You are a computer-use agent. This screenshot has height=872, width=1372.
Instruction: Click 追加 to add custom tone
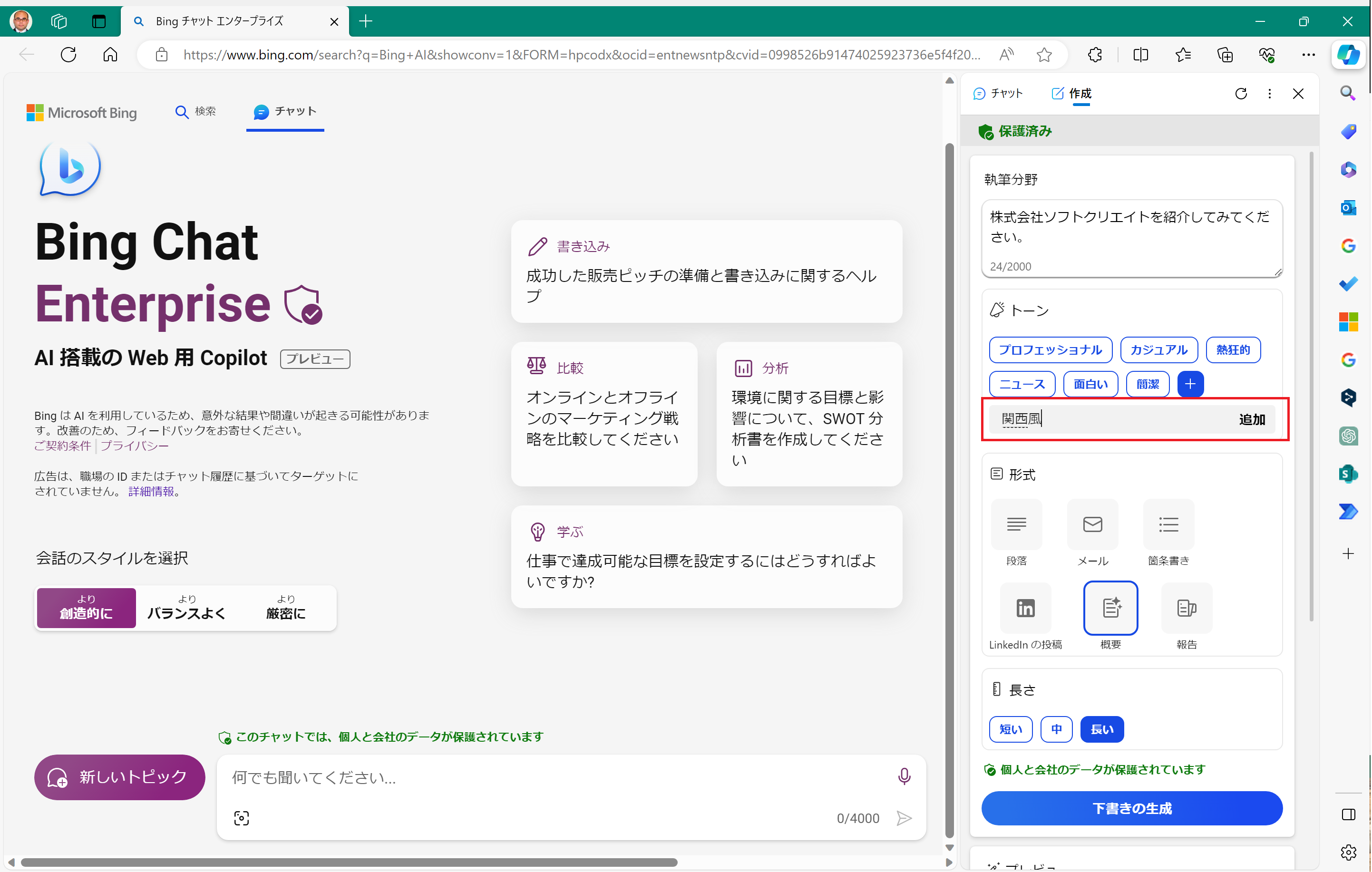[1252, 419]
